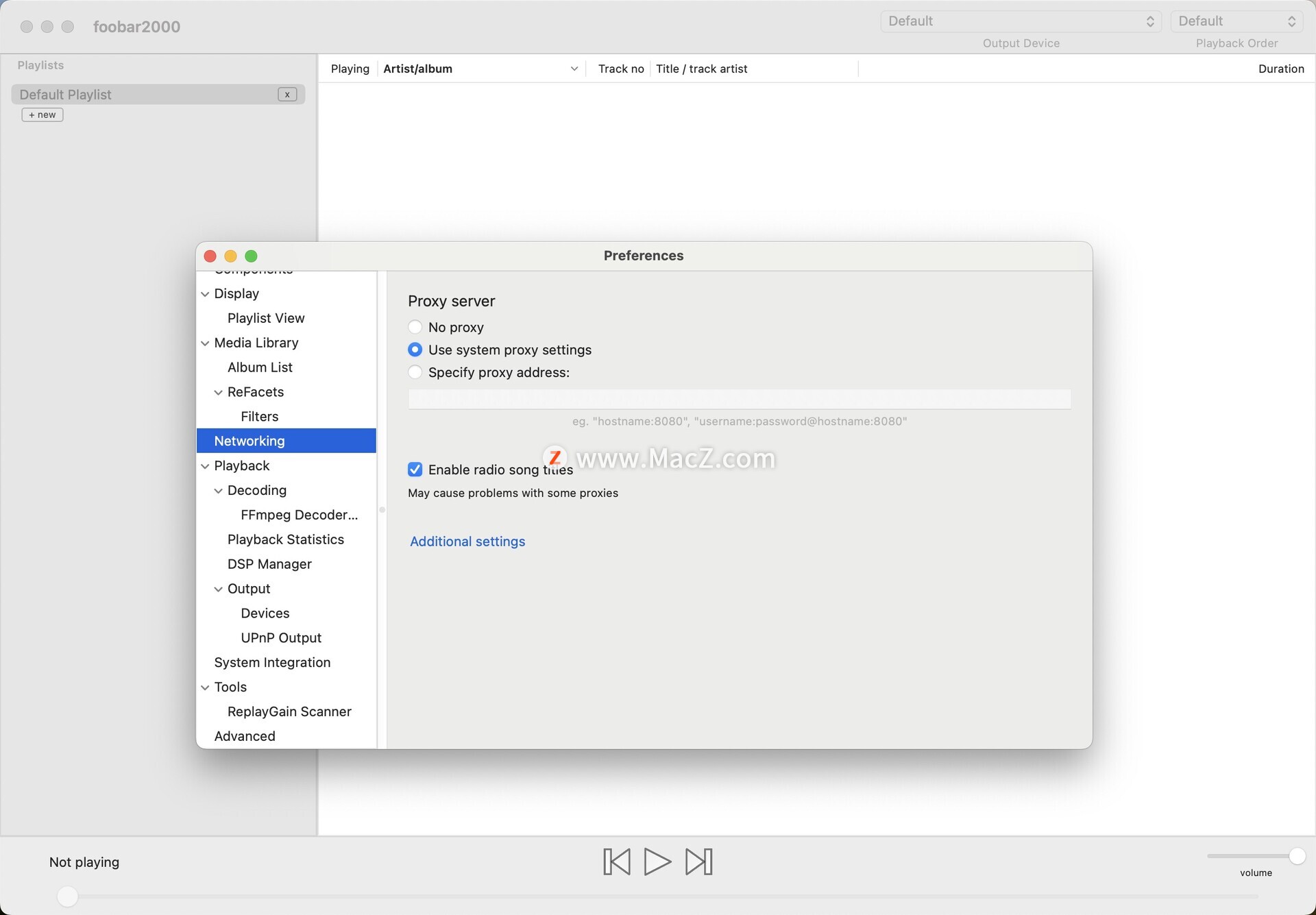
Task: Collapse the Decoding tree node
Action: point(218,491)
